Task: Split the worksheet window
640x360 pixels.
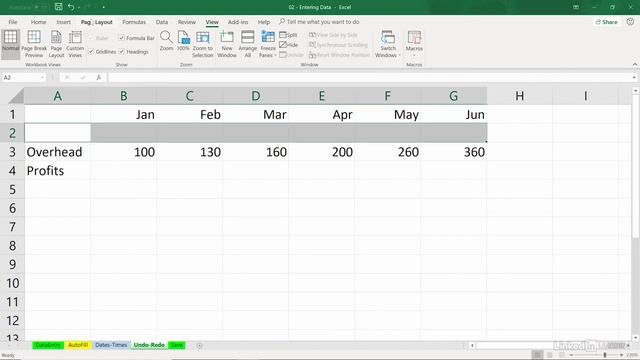Action: [x=289, y=35]
